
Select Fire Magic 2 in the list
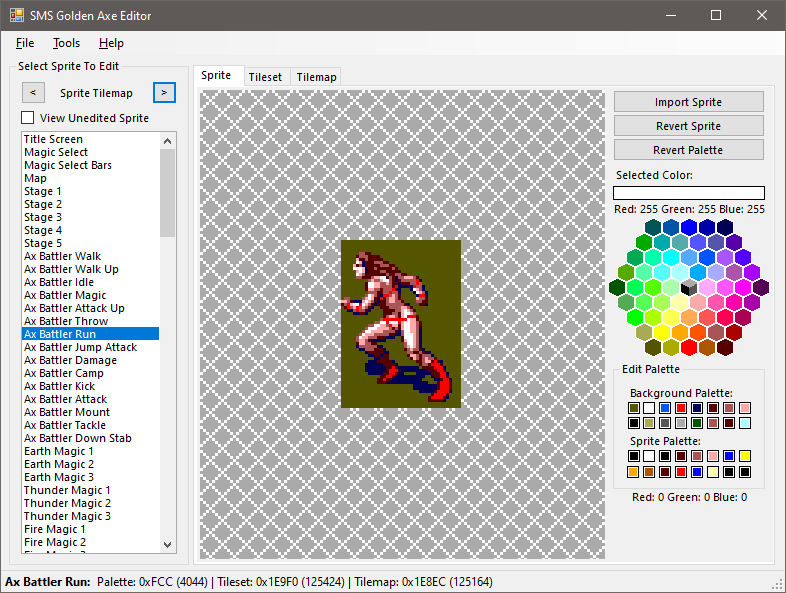tap(91, 542)
